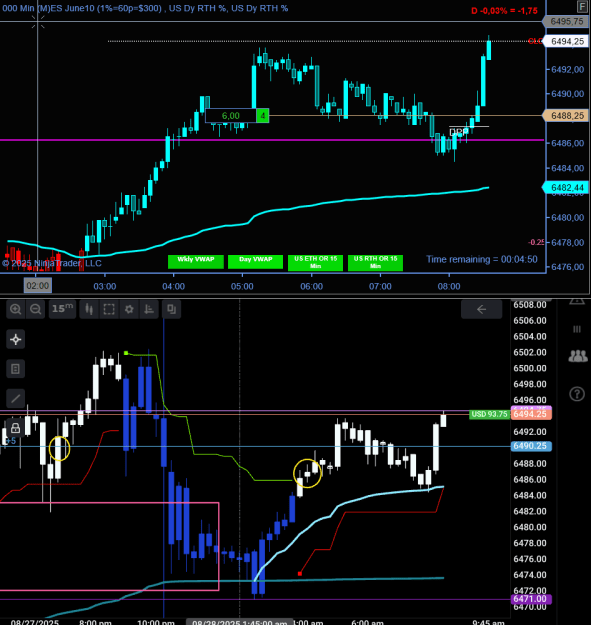Viewport: 591px width, 625px height.
Task: Open the document notes sidebar icon
Action: 16,369
